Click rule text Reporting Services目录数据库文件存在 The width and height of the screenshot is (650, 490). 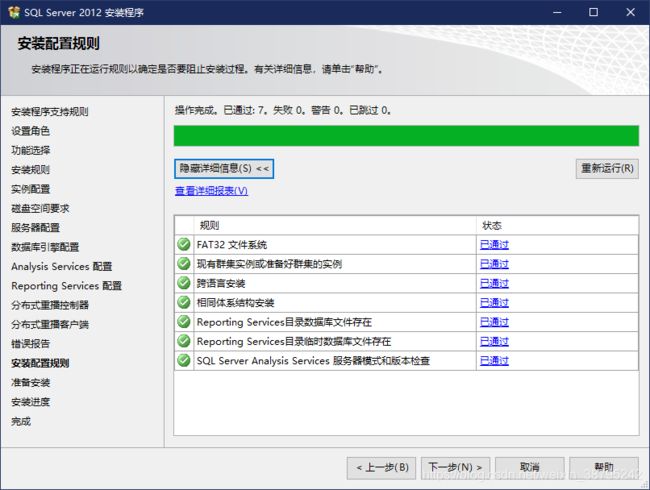(284, 322)
